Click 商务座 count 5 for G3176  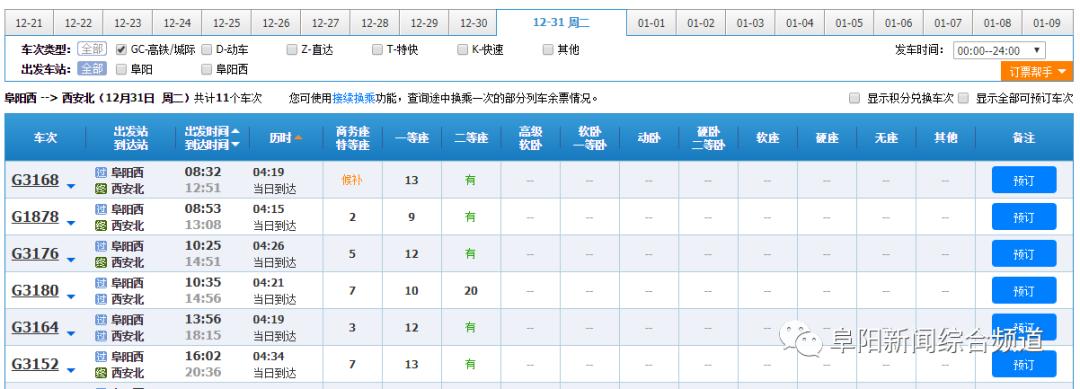pos(352,254)
